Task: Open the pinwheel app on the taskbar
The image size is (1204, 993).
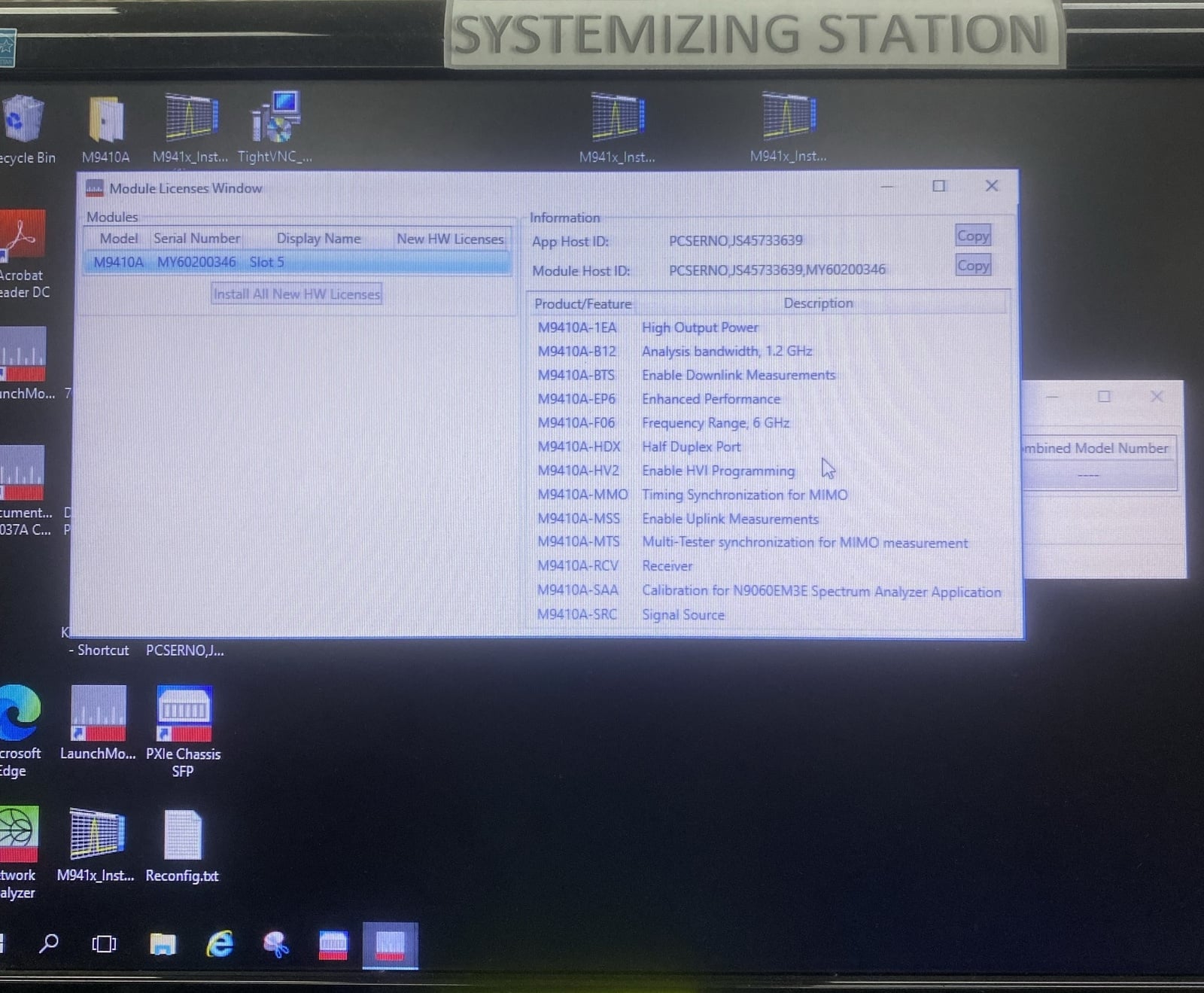Action: [276, 944]
